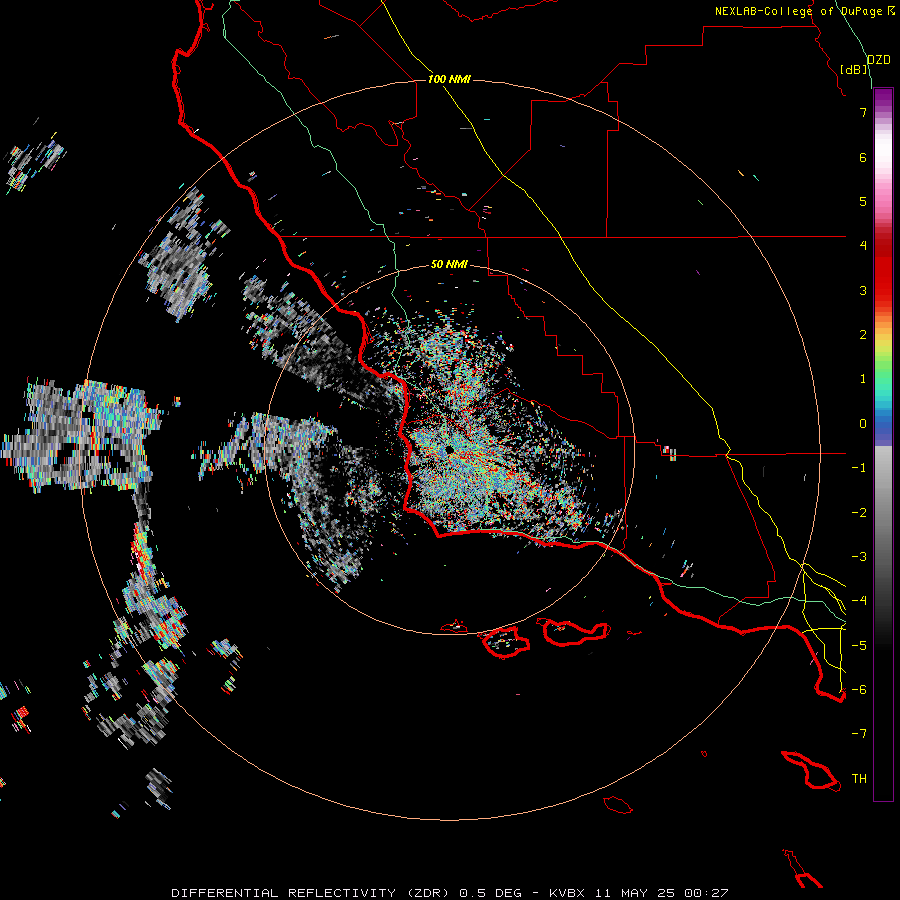Screen dimensions: 900x900
Task: Click the positive 3 dB scale value
Action: coord(863,290)
